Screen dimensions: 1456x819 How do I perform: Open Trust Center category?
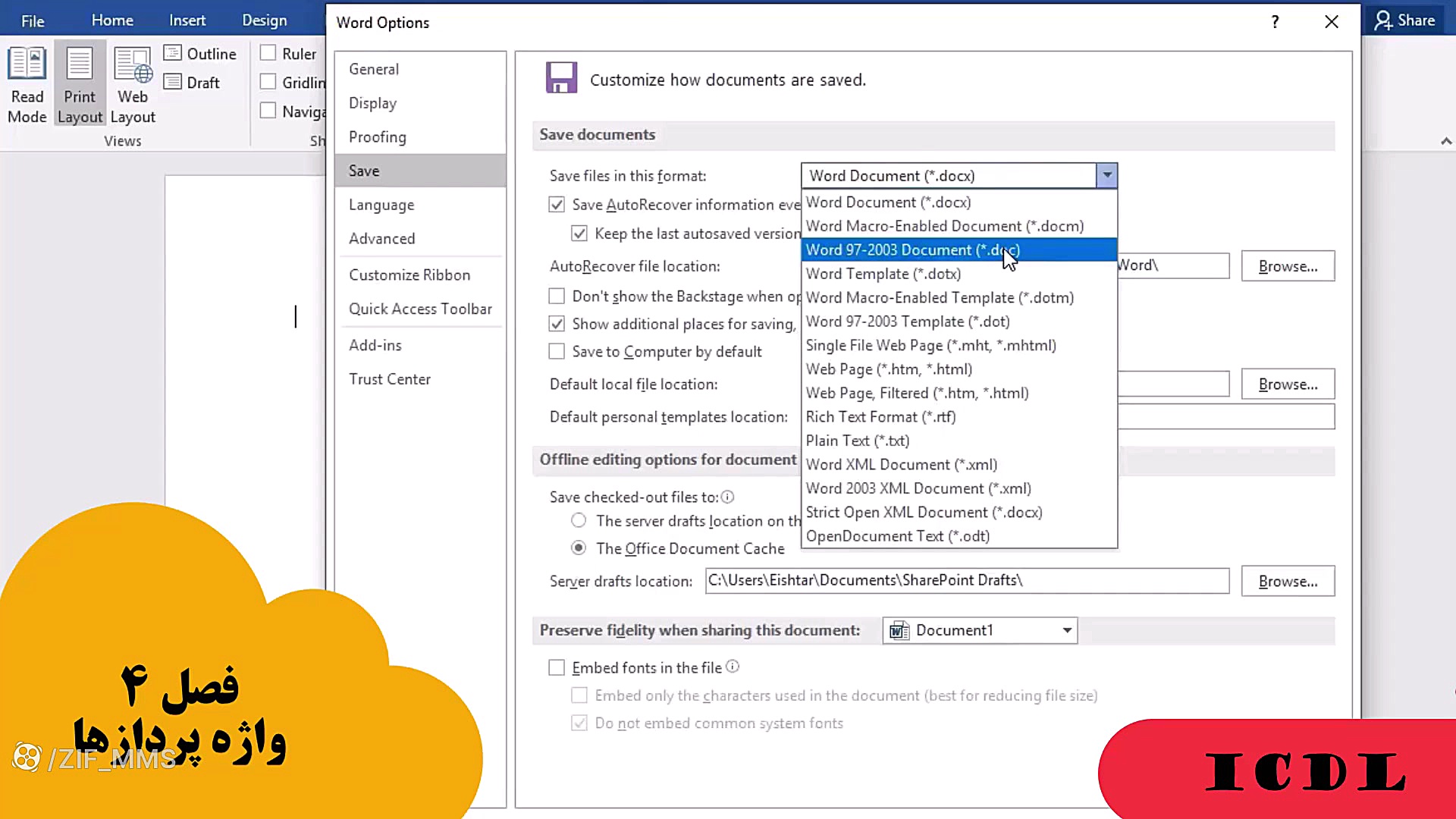coord(420,379)
